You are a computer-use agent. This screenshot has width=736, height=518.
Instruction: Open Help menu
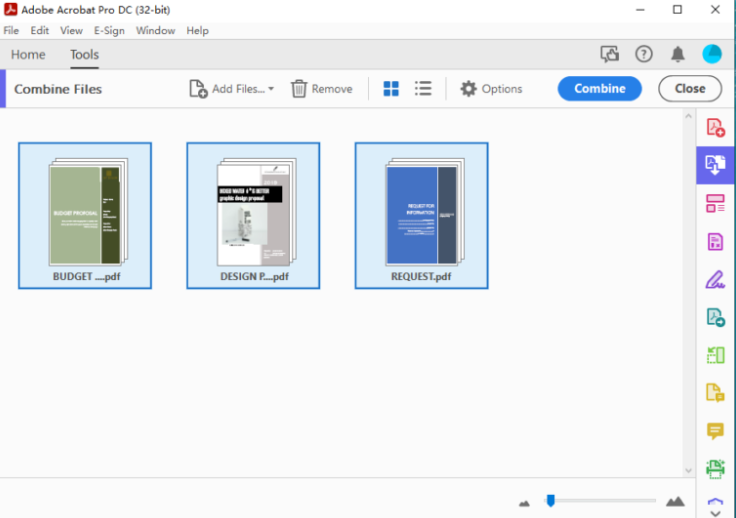click(x=197, y=30)
